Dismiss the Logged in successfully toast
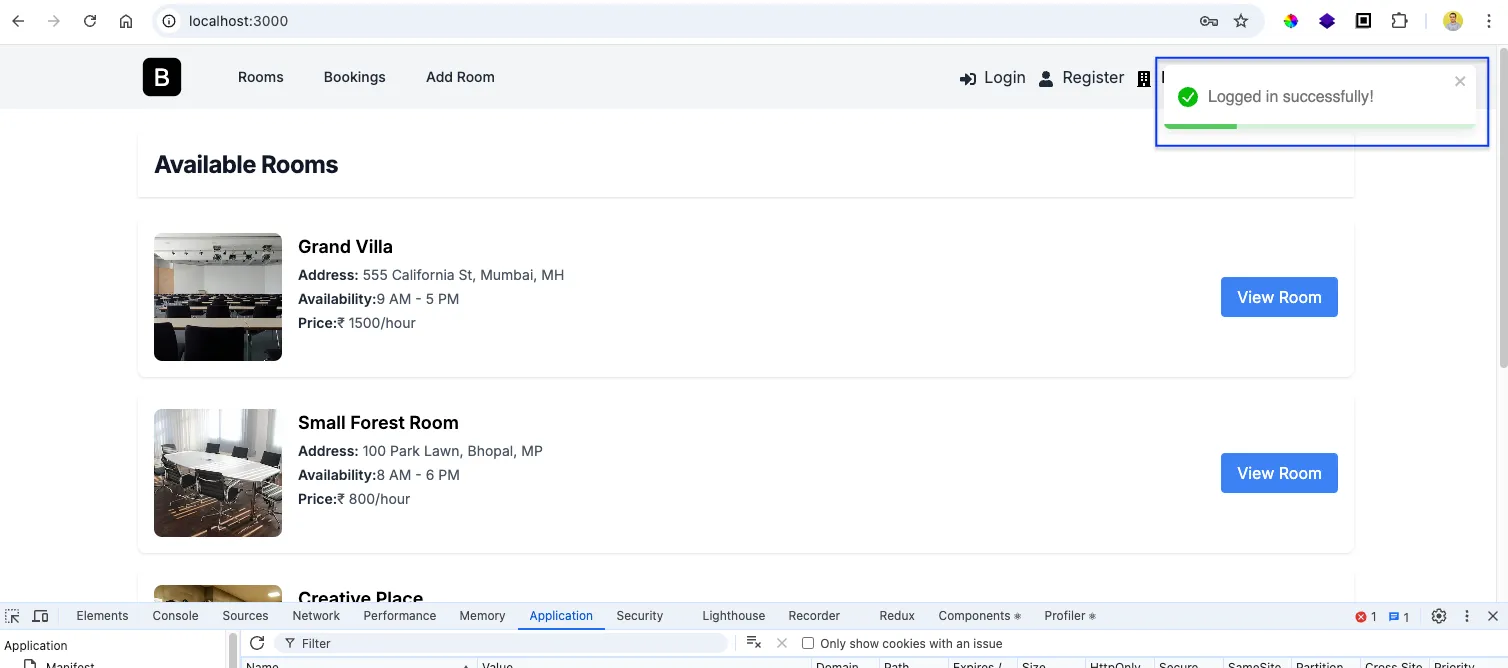Image resolution: width=1508 pixels, height=668 pixels. click(x=1460, y=82)
